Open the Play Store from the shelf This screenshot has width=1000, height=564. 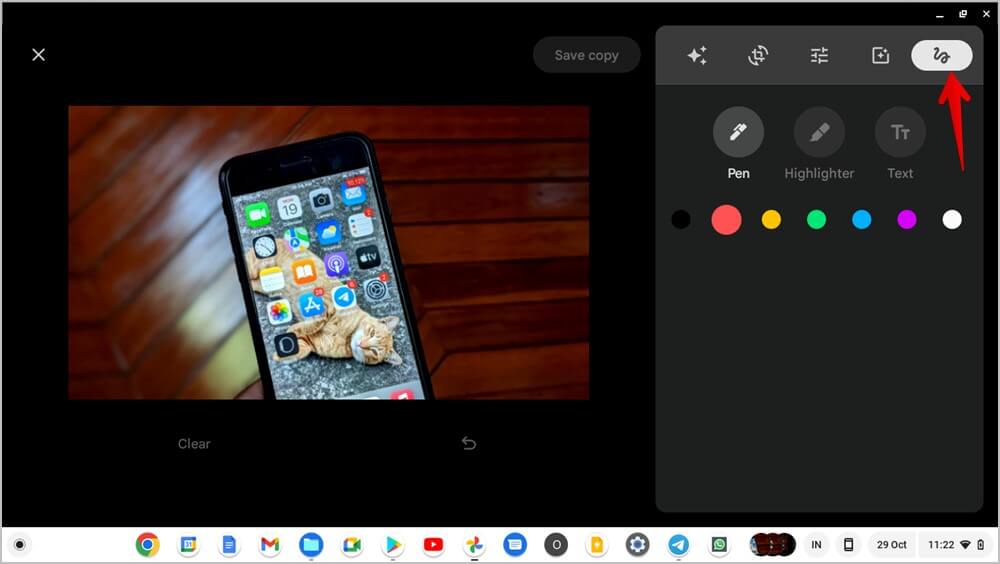(392, 545)
